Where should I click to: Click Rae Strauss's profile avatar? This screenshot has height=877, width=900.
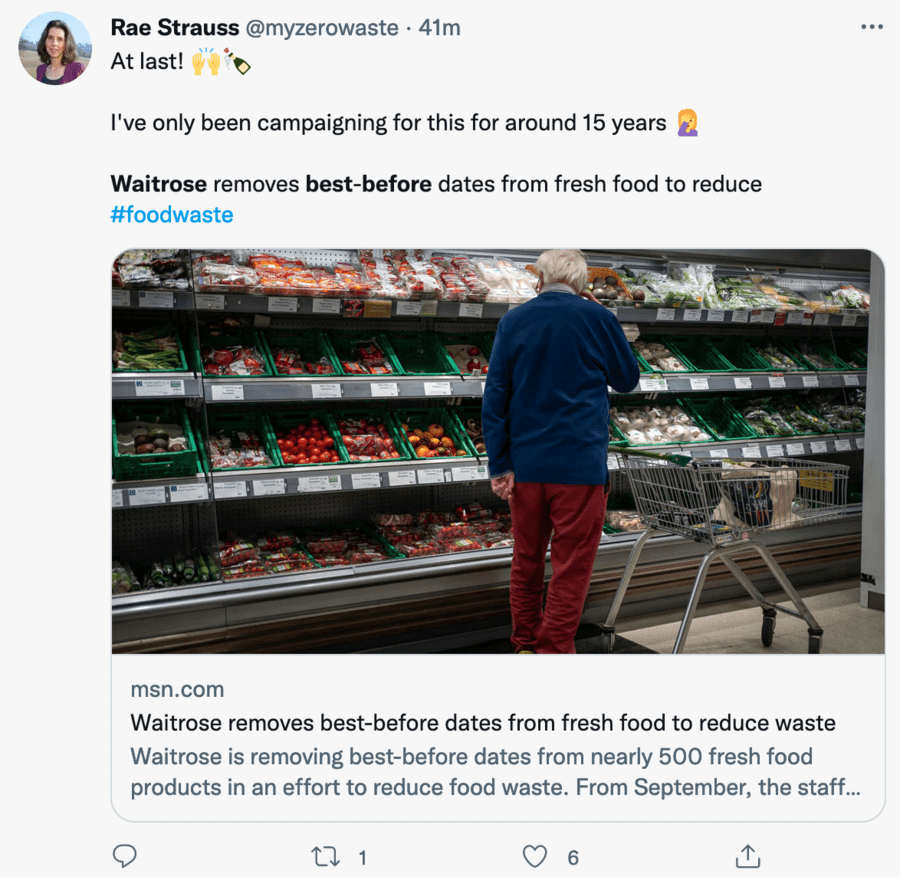click(x=55, y=48)
